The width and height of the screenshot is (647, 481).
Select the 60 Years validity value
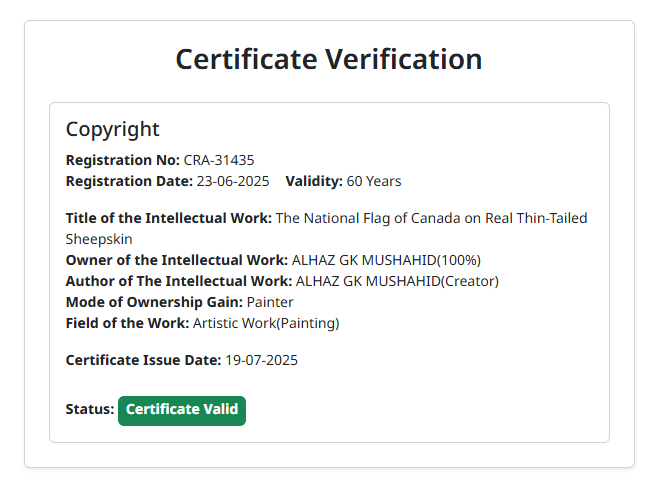374,181
